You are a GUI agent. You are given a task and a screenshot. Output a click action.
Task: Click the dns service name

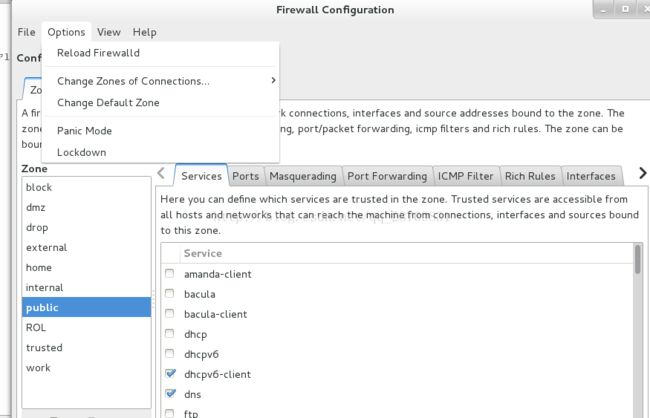(192, 394)
